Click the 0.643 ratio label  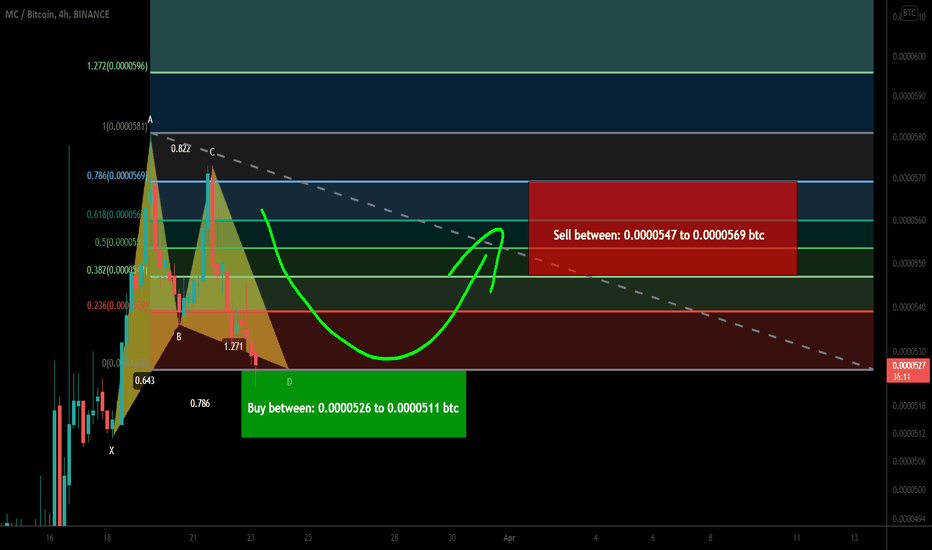144,381
